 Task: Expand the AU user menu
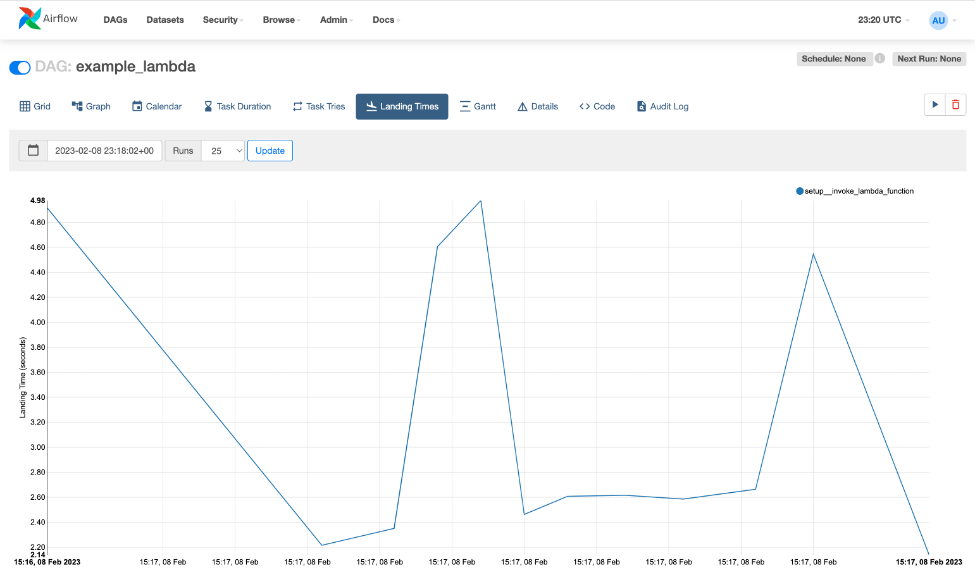pyautogui.click(x=939, y=20)
